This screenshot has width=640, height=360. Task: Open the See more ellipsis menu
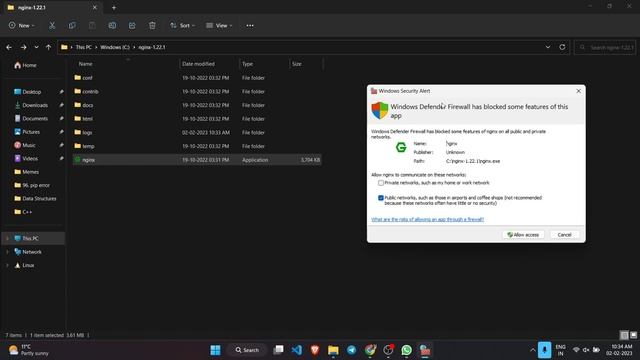click(250, 25)
